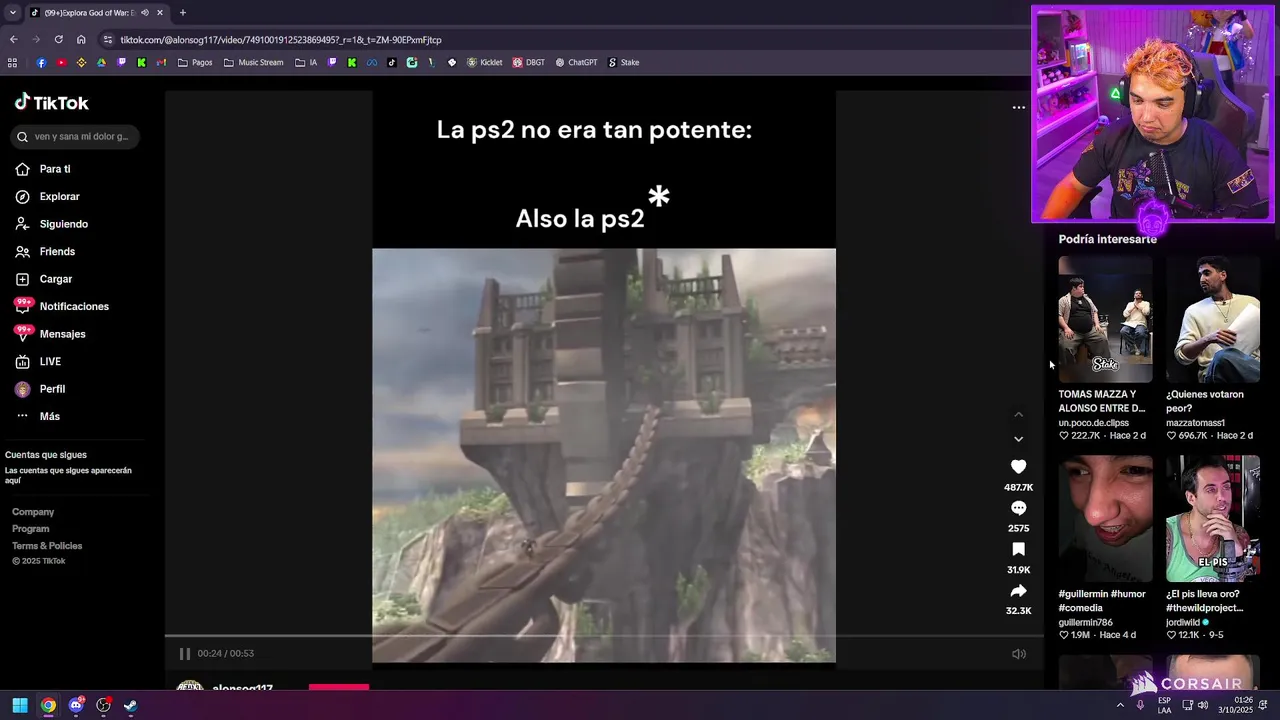The image size is (1280, 720).
Task: Click the system tray volume icon
Action: point(1203,705)
